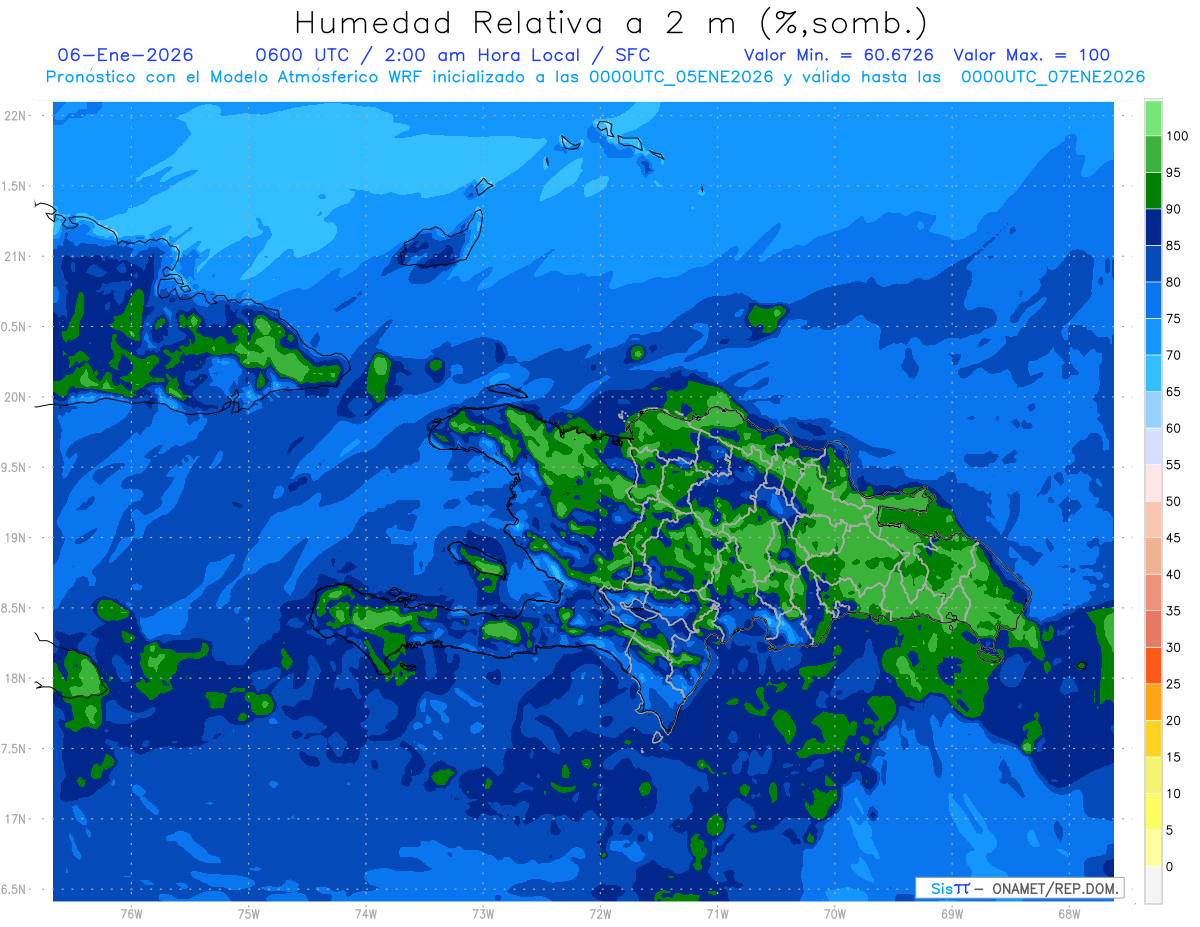The image size is (1200, 927).
Task: Click the legend value '20'
Action: coord(1174,720)
